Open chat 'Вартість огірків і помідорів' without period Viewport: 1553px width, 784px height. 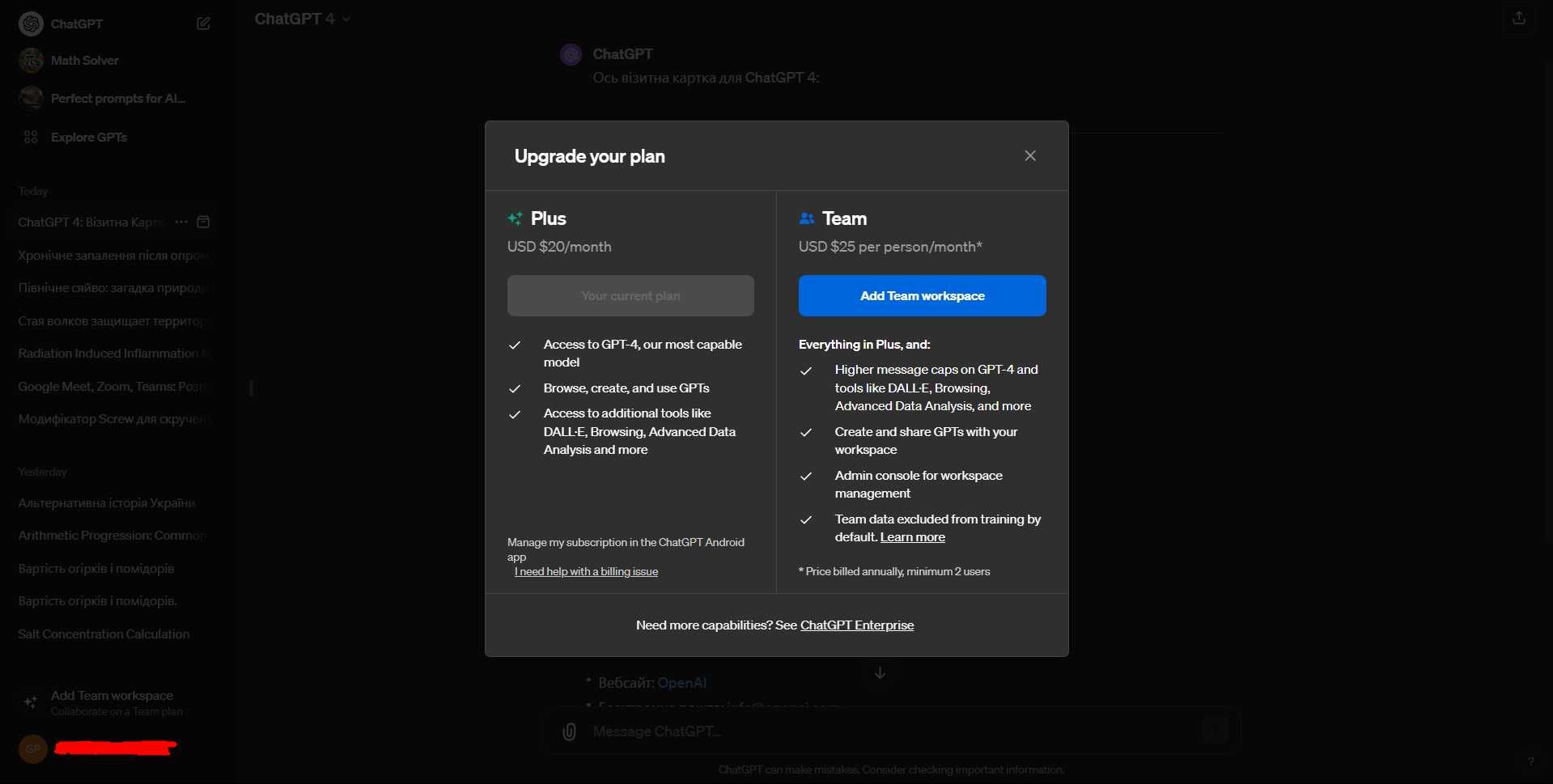[113, 568]
